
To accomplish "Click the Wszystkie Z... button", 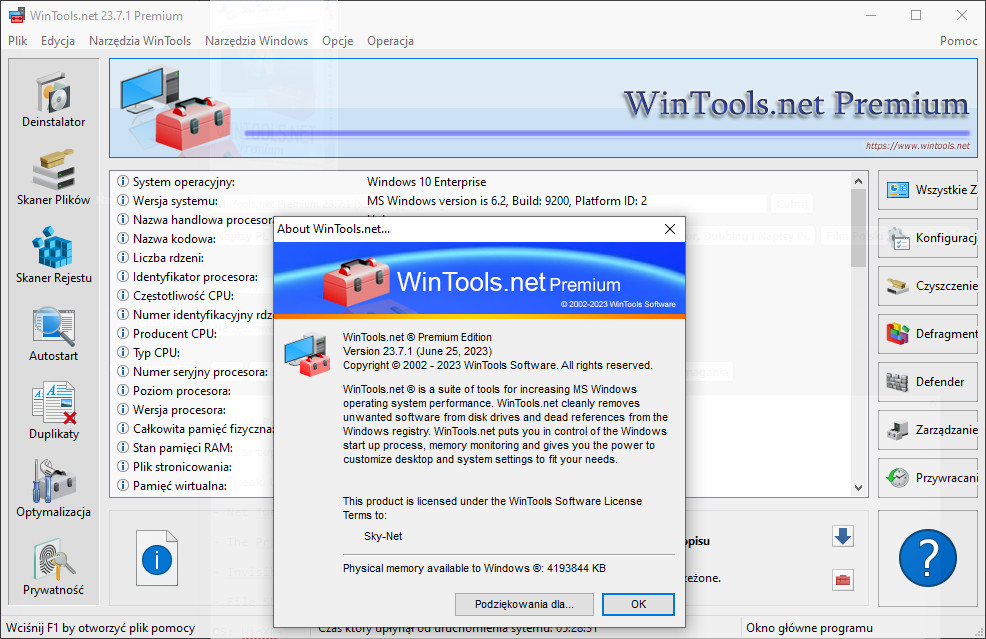I will (928, 189).
